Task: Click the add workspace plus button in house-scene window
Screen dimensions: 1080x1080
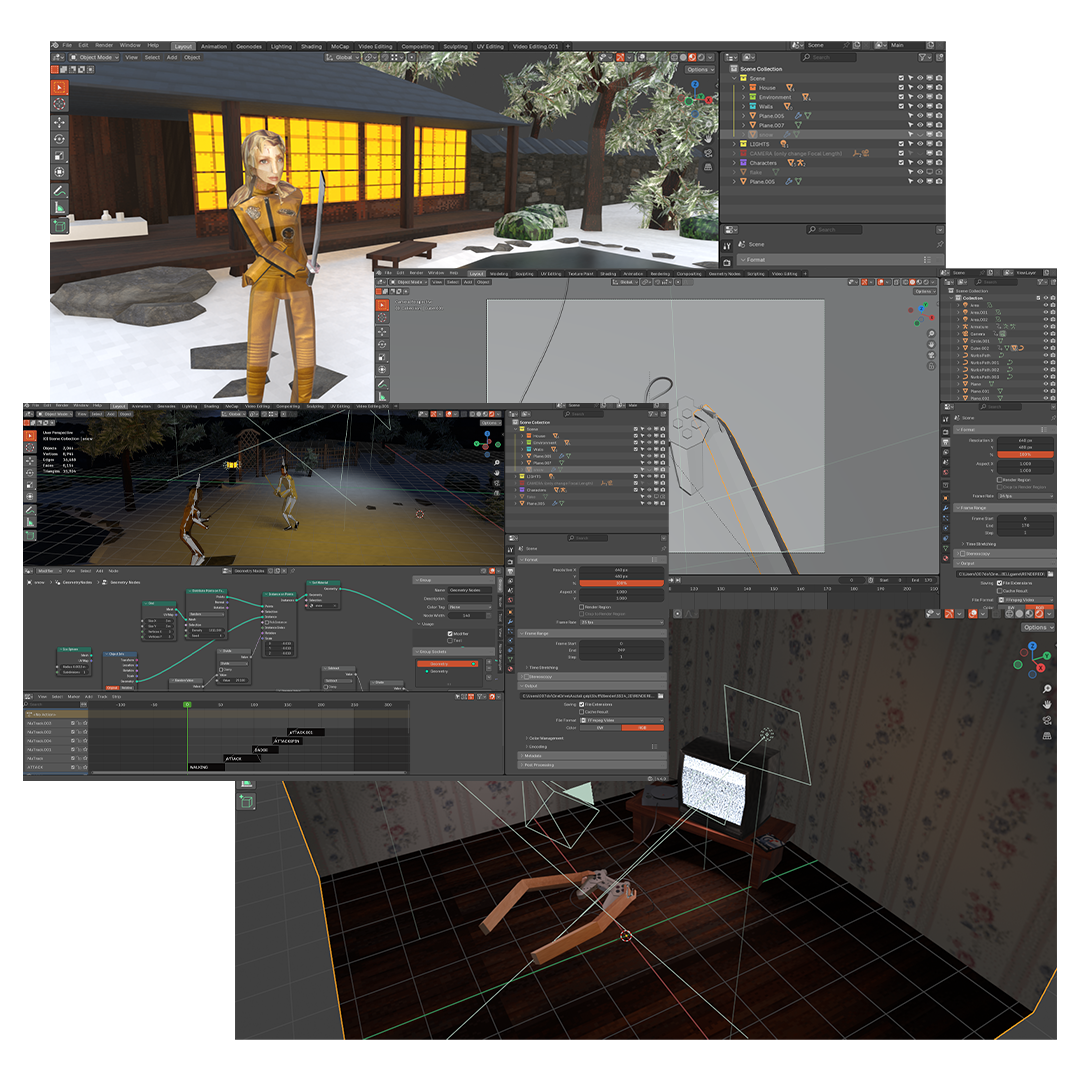Action: coord(568,46)
